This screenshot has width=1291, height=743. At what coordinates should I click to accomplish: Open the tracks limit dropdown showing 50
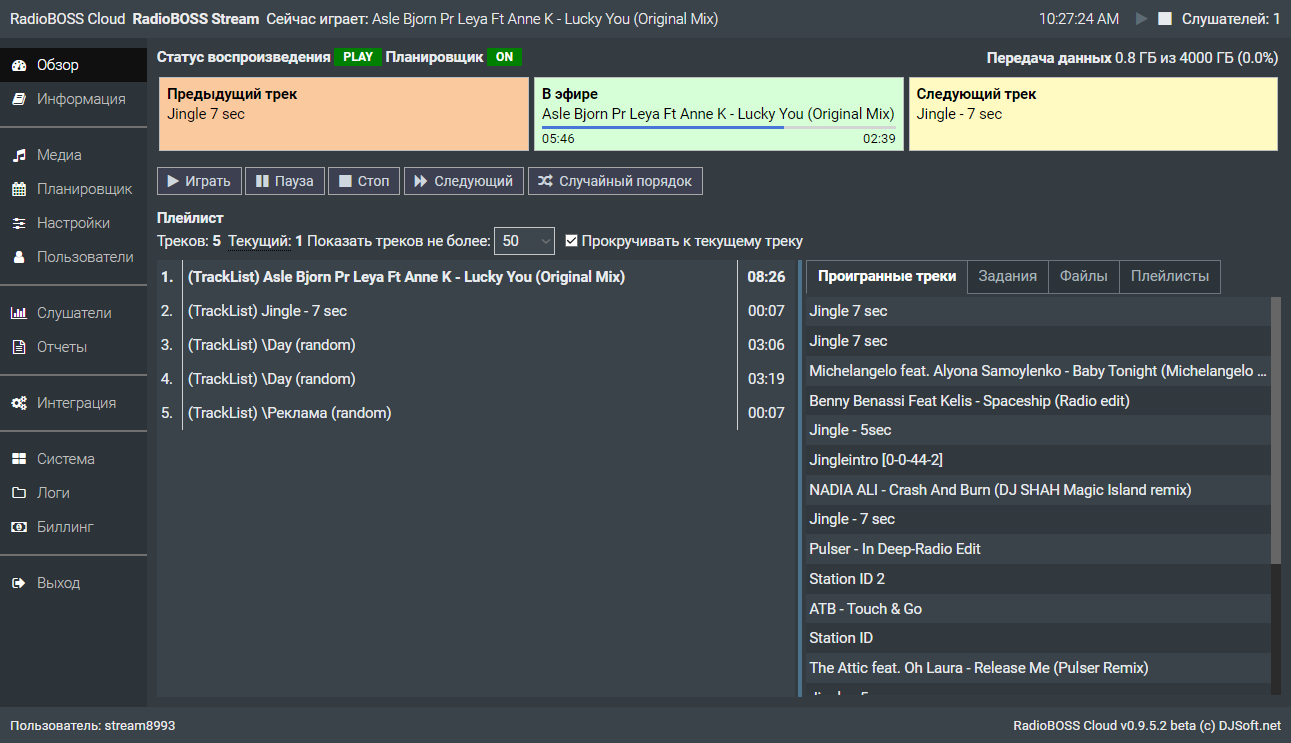tap(524, 241)
